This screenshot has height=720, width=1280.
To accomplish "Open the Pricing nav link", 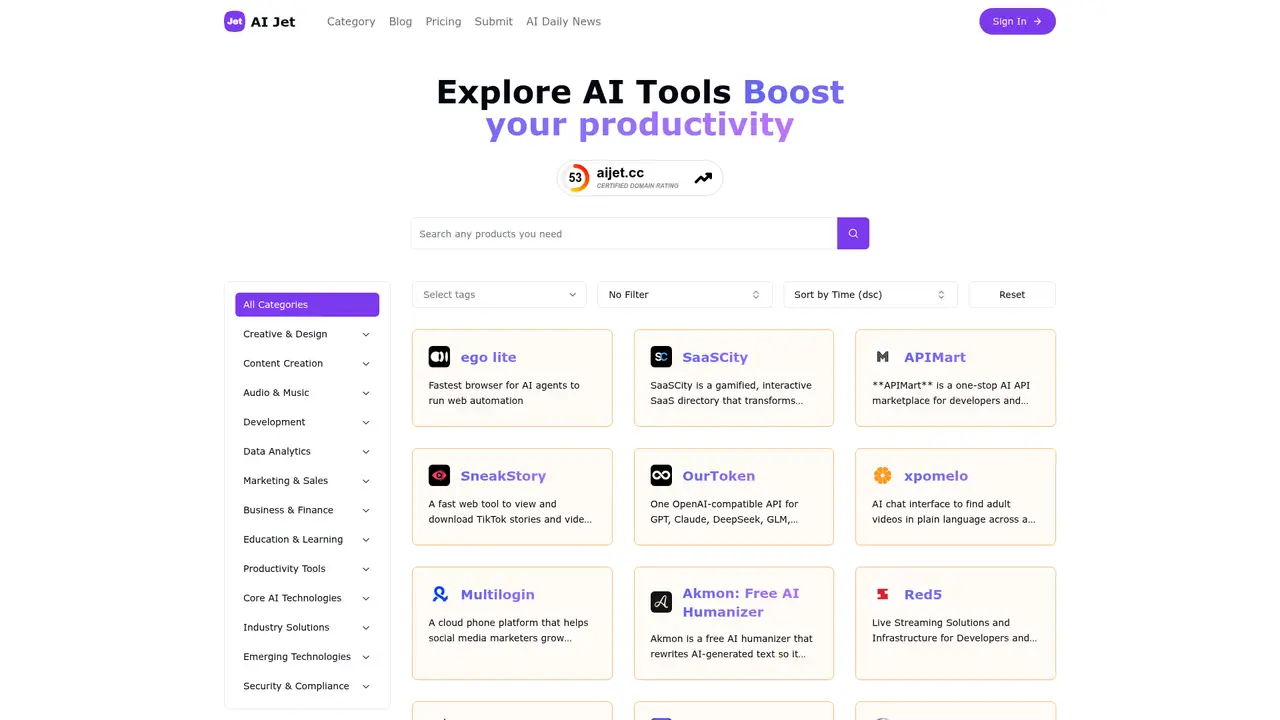I will pyautogui.click(x=443, y=22).
